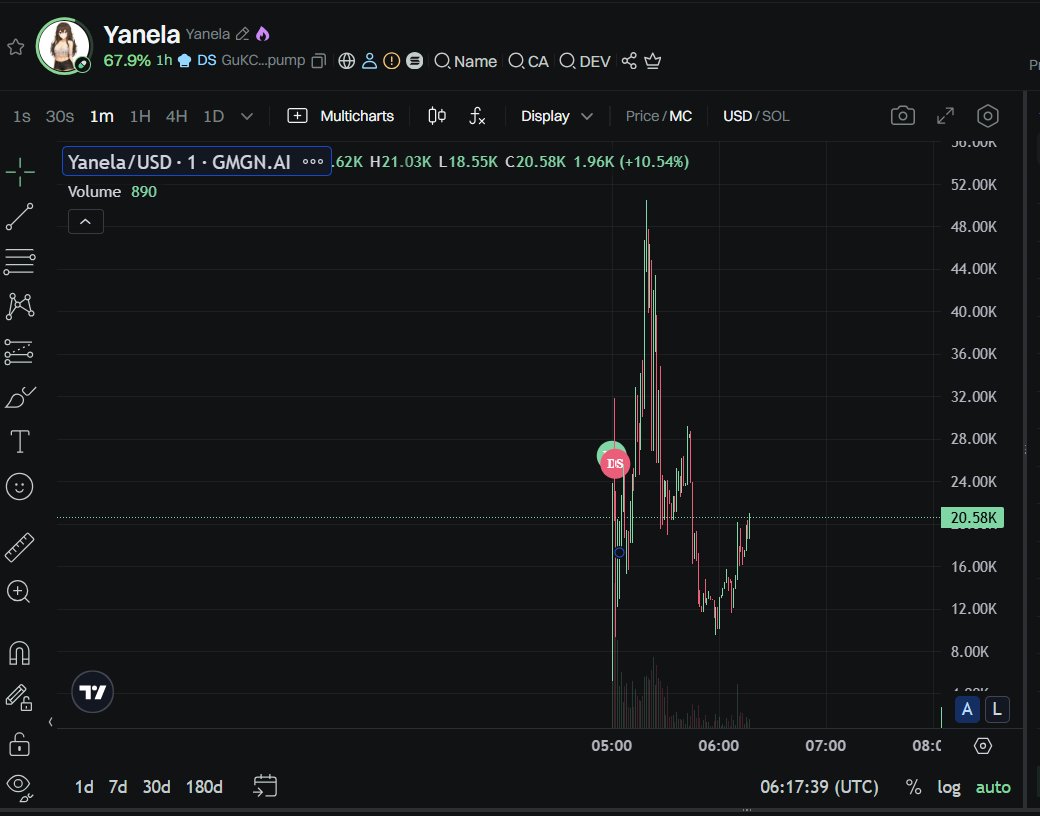The image size is (1040, 816).
Task: Select the horizontal lines Fibonacci tool
Action: click(20, 261)
